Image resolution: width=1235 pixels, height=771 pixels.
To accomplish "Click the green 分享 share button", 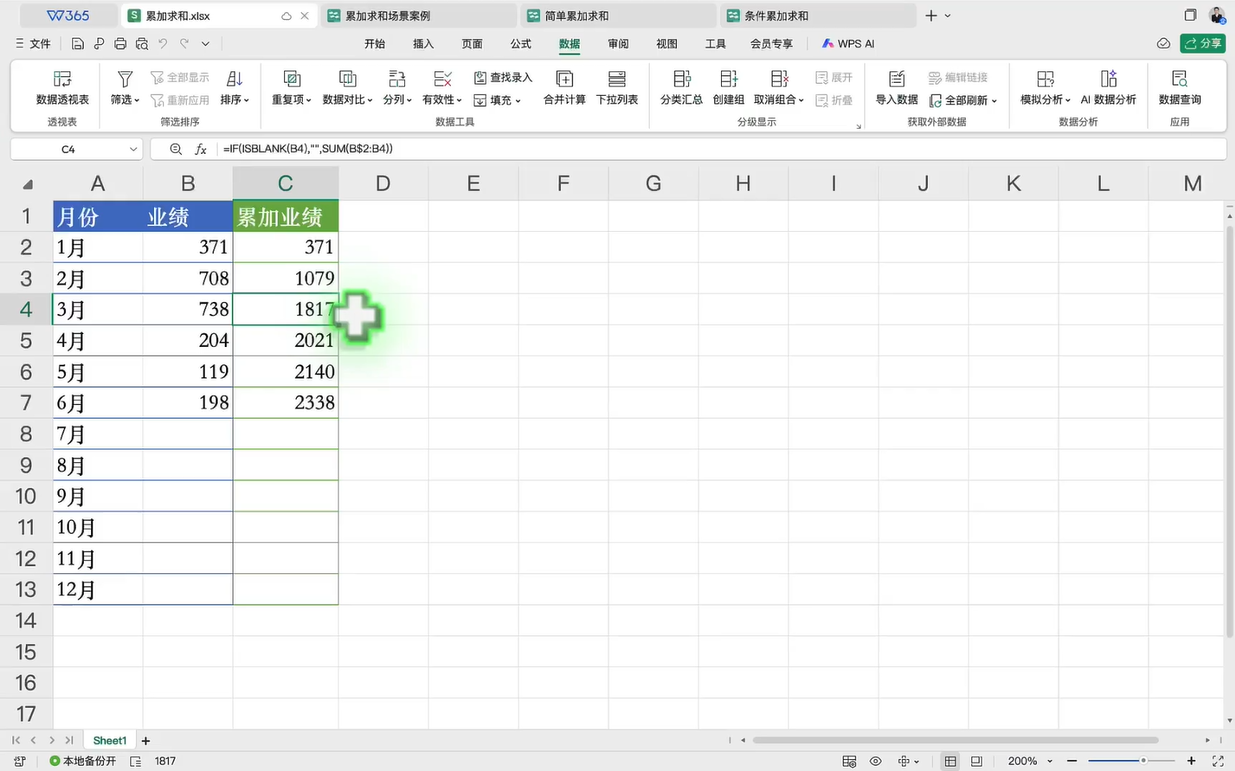I will click(1202, 43).
